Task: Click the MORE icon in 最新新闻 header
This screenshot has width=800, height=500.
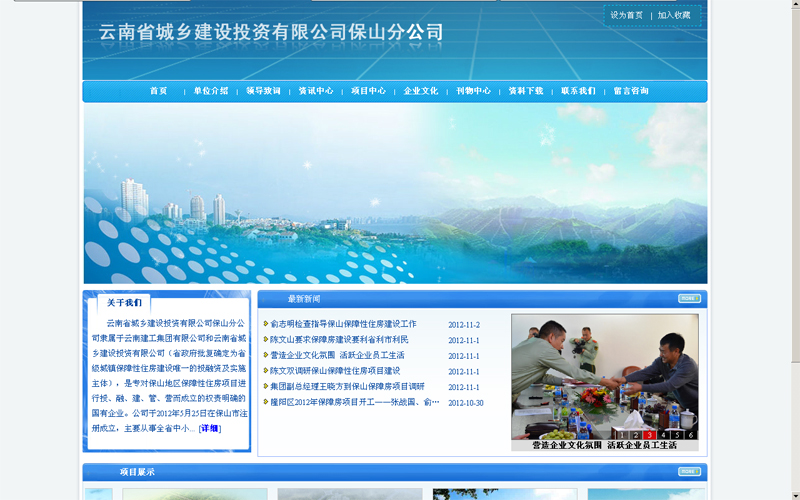Action: [x=689, y=299]
